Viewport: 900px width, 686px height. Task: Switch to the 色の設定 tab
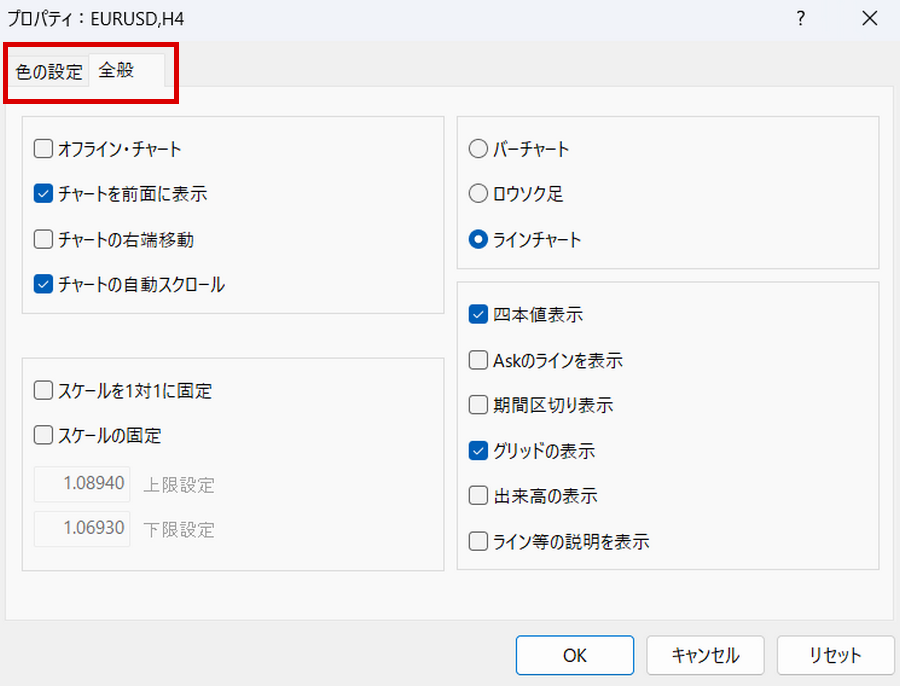tap(49, 72)
